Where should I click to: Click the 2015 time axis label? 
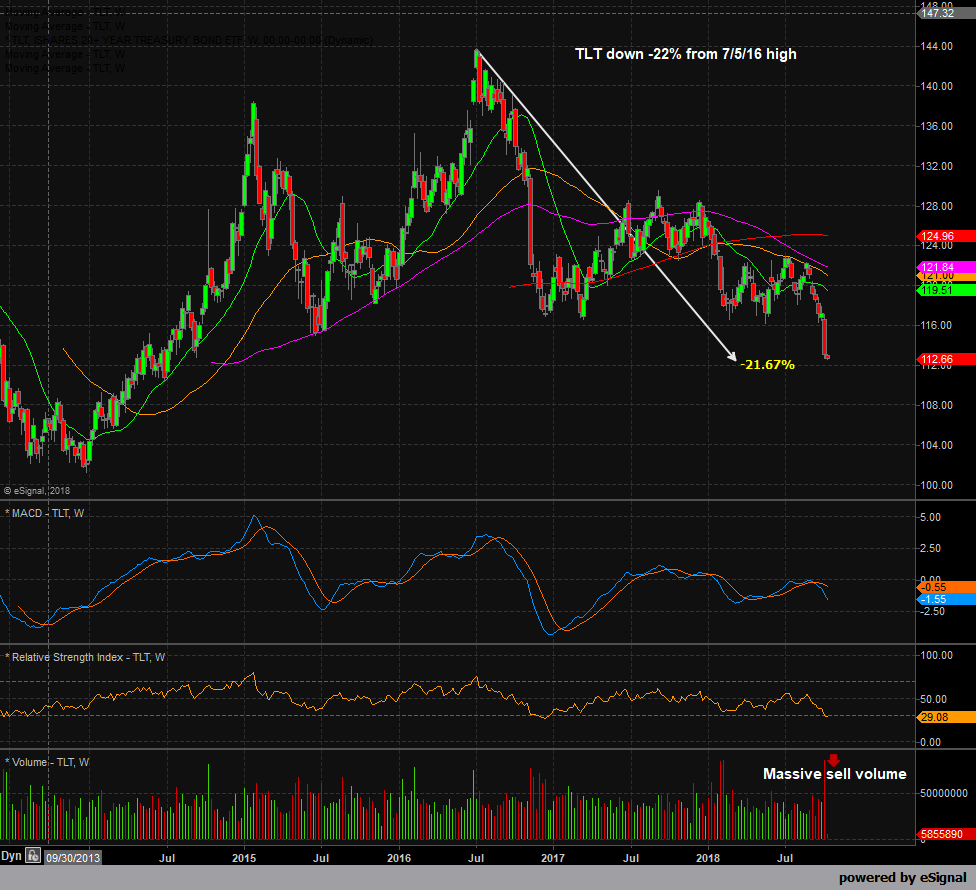244,858
